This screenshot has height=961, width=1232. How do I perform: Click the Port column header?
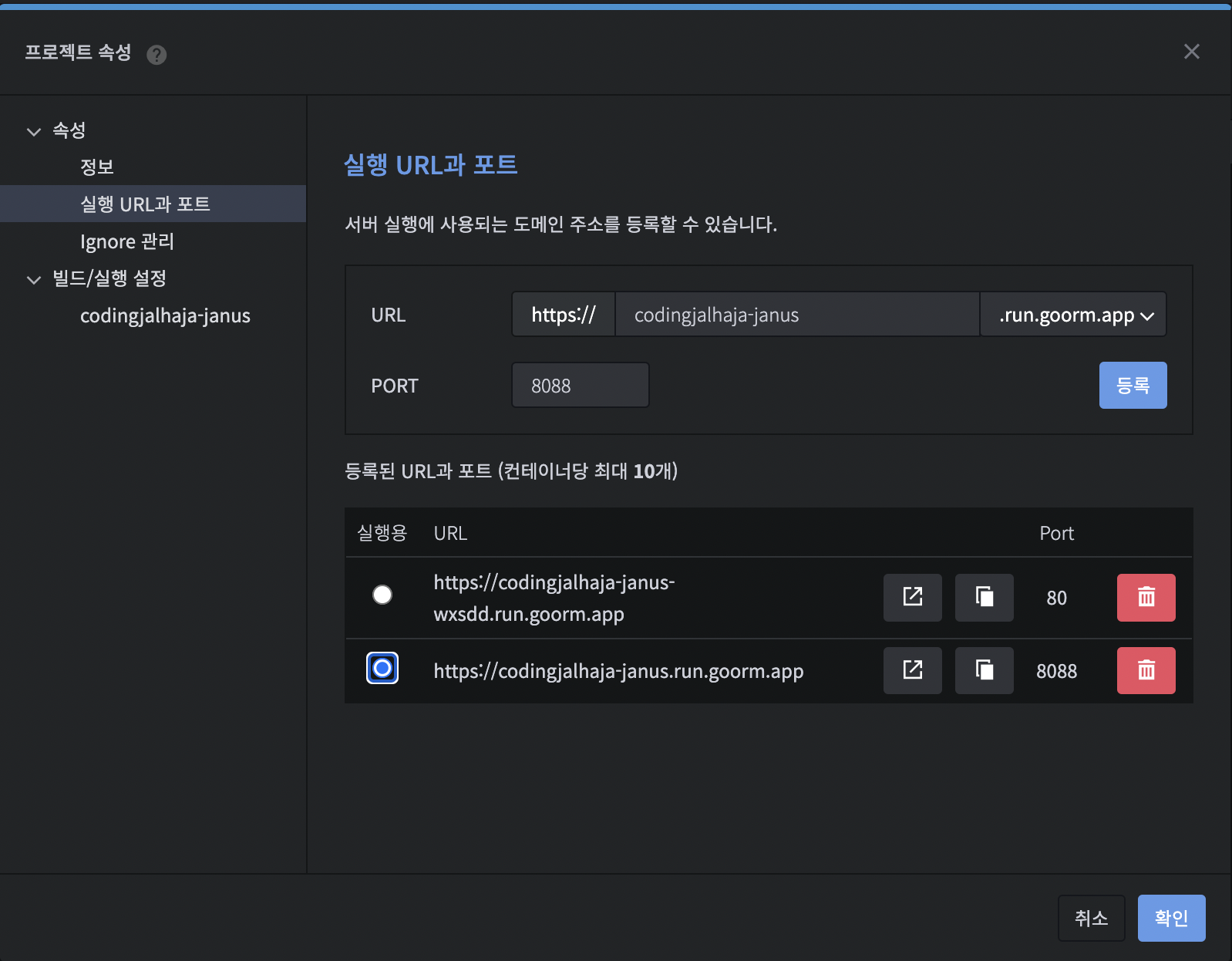click(x=1056, y=533)
